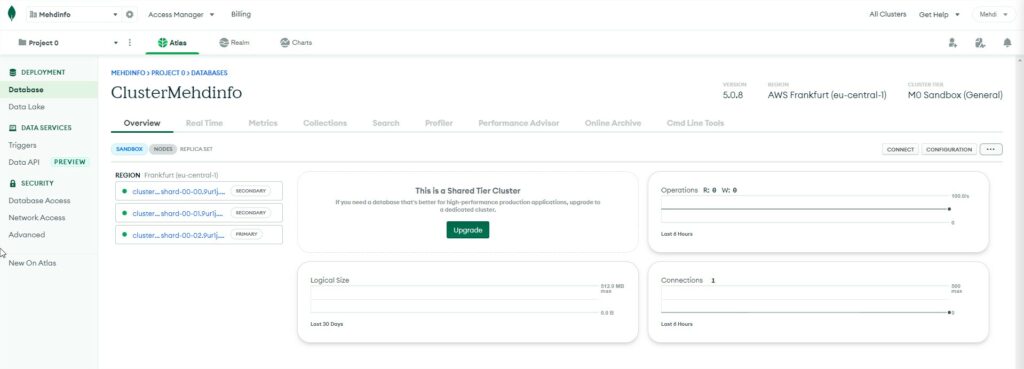The height and width of the screenshot is (369, 1024).
Task: Select the Profiler tab
Action: point(439,123)
